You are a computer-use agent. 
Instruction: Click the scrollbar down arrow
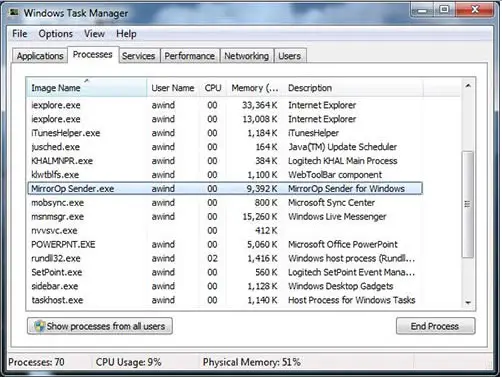click(468, 302)
